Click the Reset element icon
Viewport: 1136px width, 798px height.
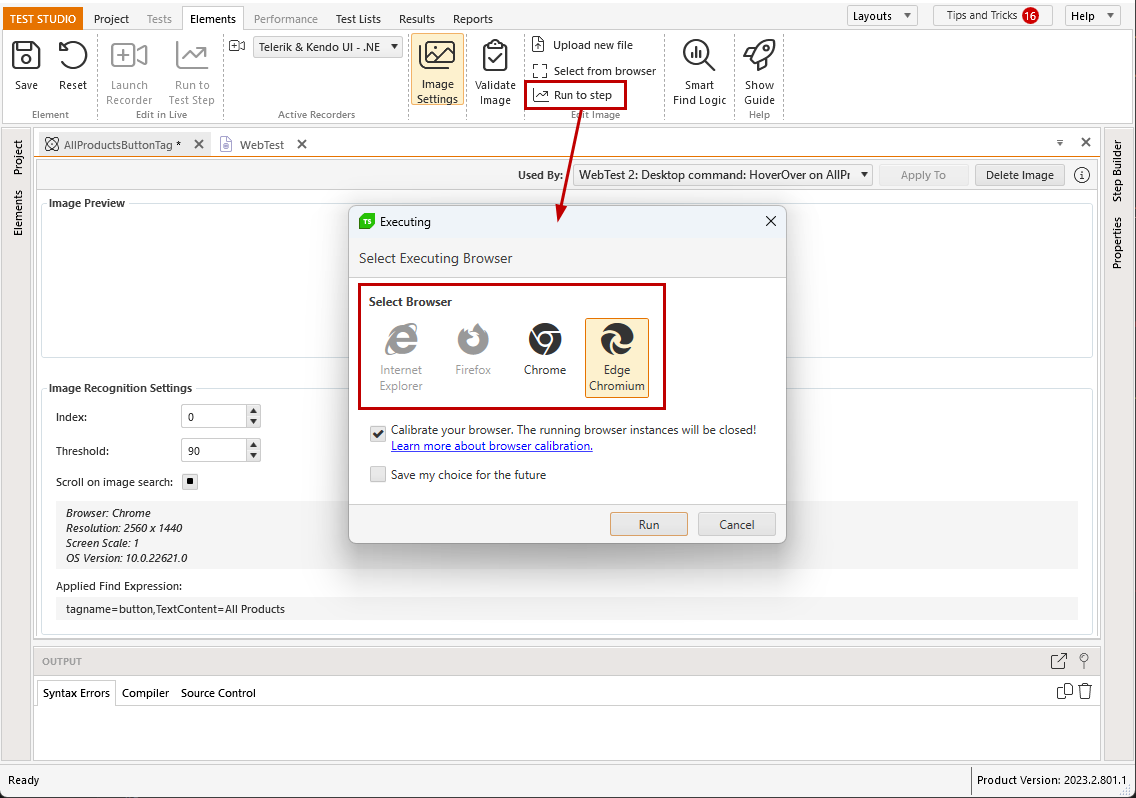point(72,56)
